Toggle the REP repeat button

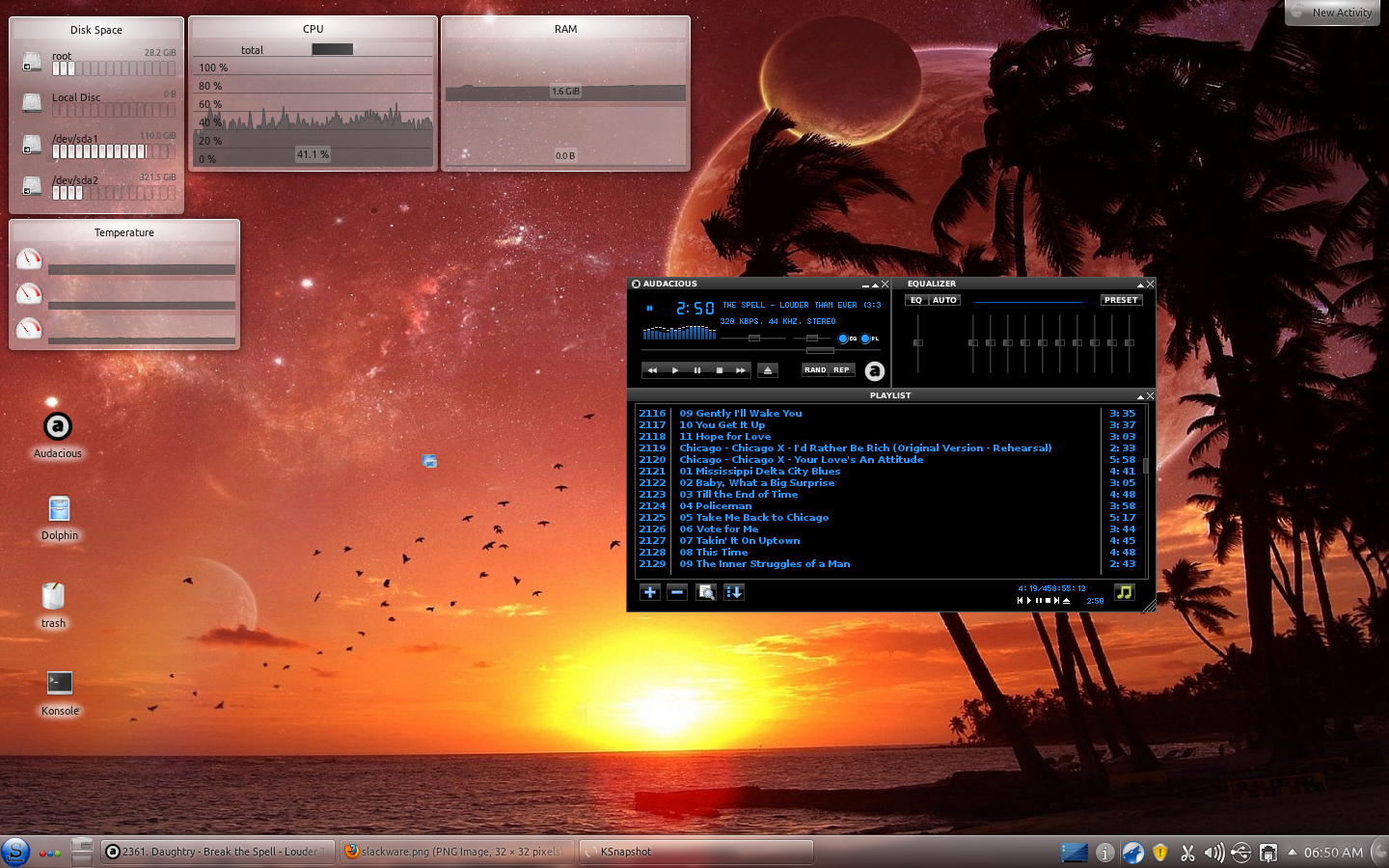[842, 370]
